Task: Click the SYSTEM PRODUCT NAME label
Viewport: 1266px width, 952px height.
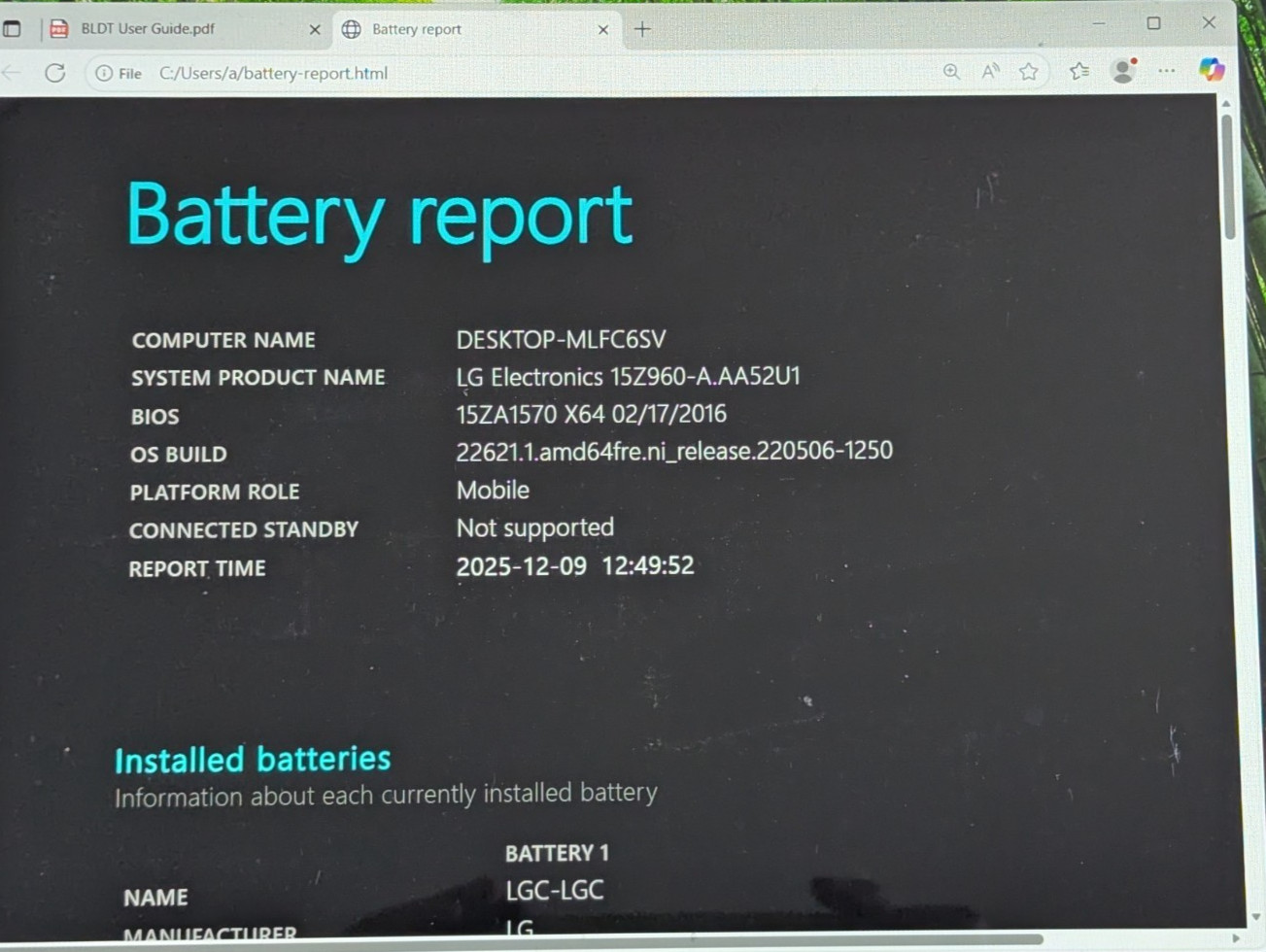Action: pyautogui.click(x=258, y=377)
